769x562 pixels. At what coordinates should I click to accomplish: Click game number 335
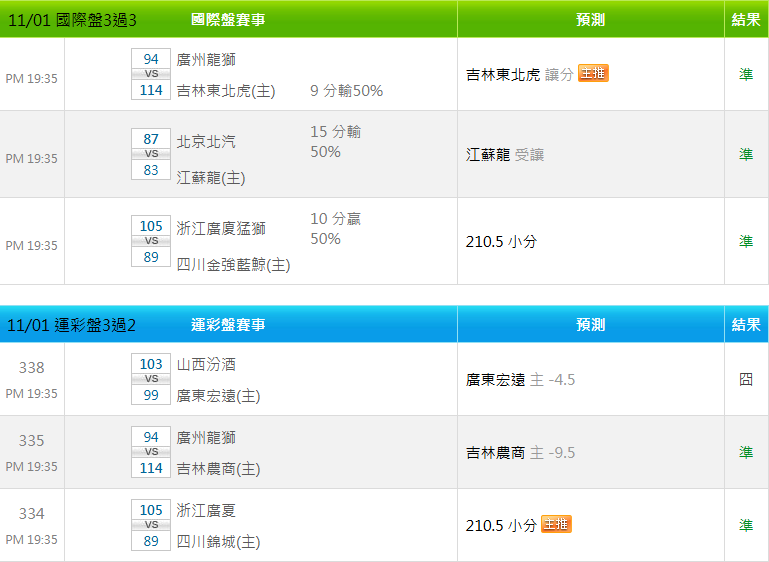click(x=31, y=440)
